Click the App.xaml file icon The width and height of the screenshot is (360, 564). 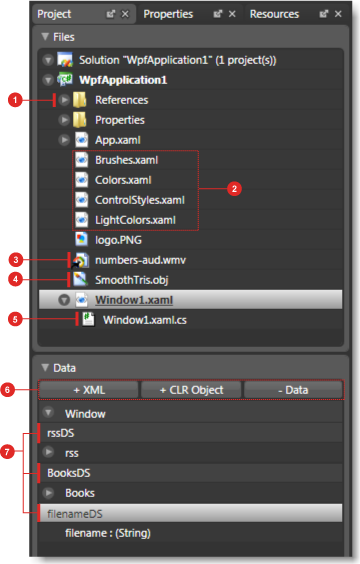pos(82,140)
